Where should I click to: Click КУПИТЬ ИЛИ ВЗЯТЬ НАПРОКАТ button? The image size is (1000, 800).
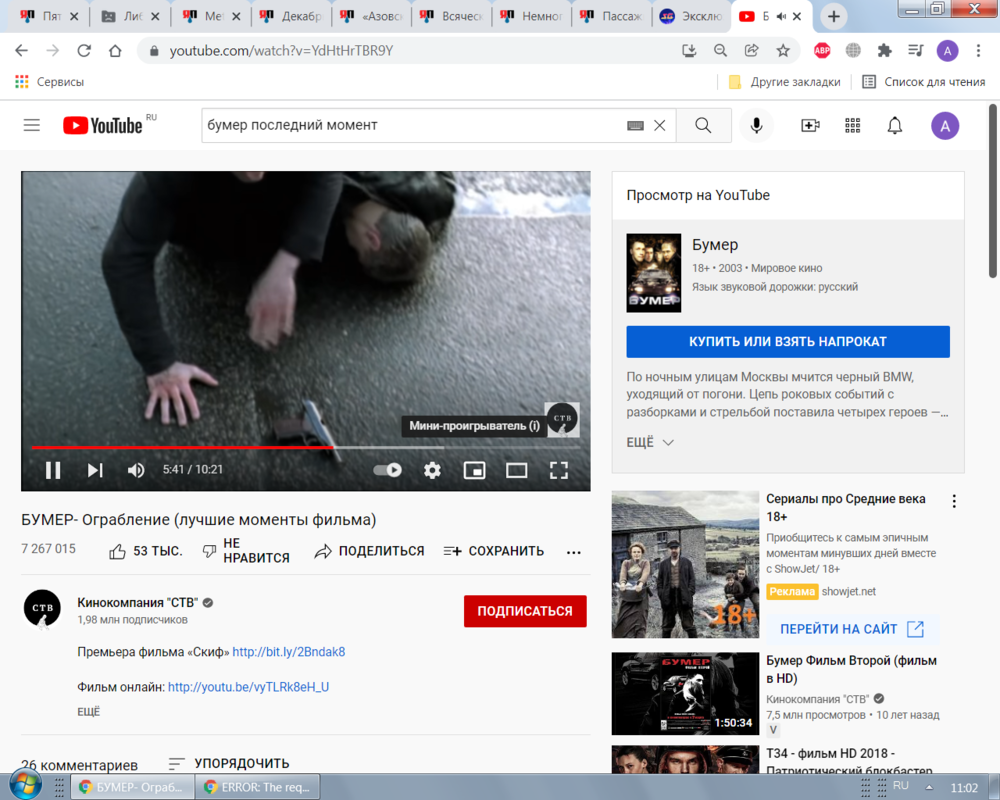coord(788,342)
